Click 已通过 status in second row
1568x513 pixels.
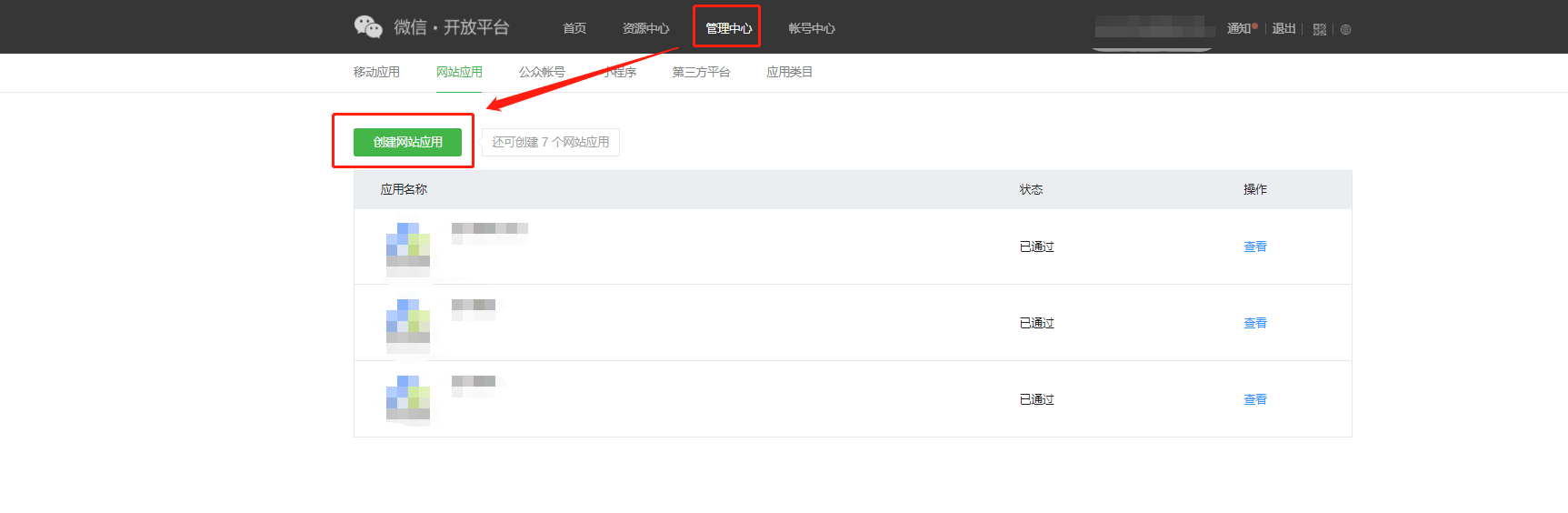click(x=1036, y=323)
